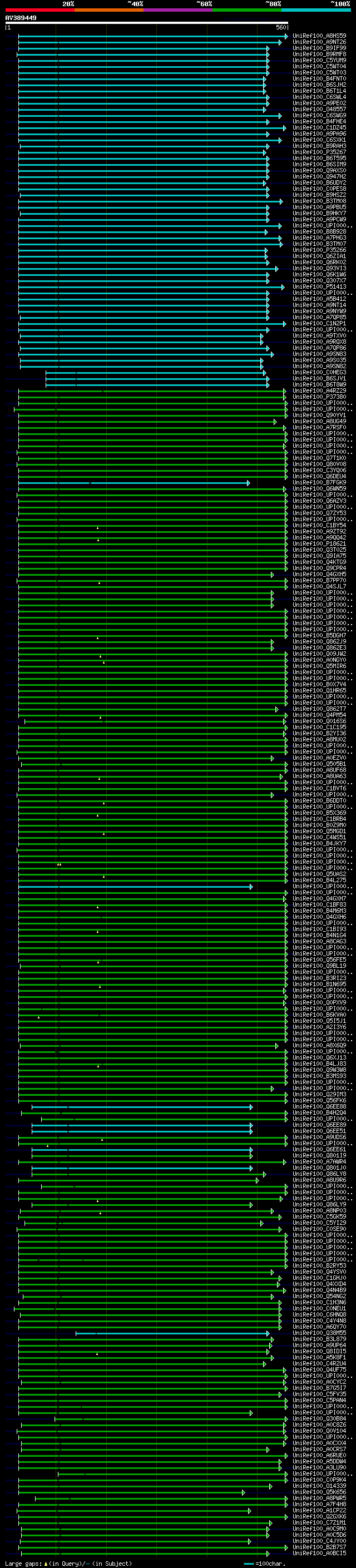Click the purple ~60% identity legend segment
The width and height of the screenshot is (356, 1568).
click(177, 10)
